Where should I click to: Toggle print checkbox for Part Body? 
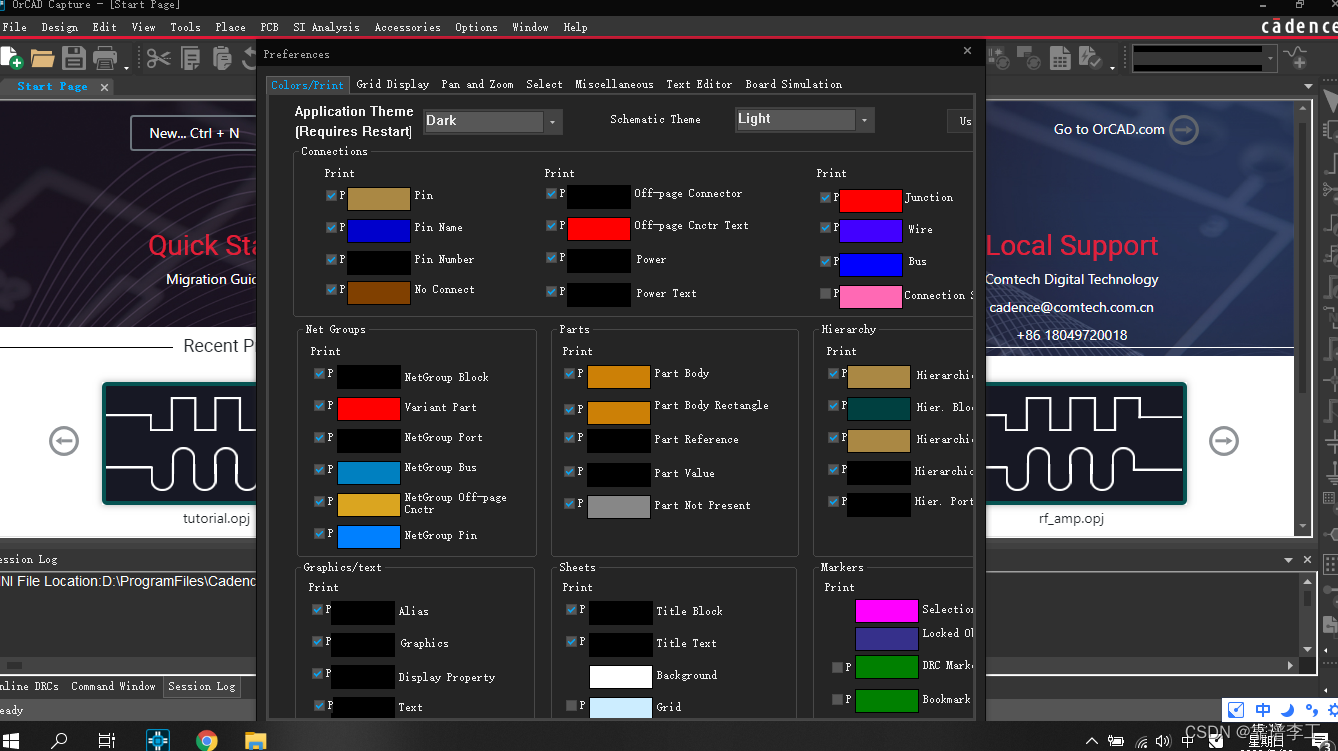[x=569, y=374]
